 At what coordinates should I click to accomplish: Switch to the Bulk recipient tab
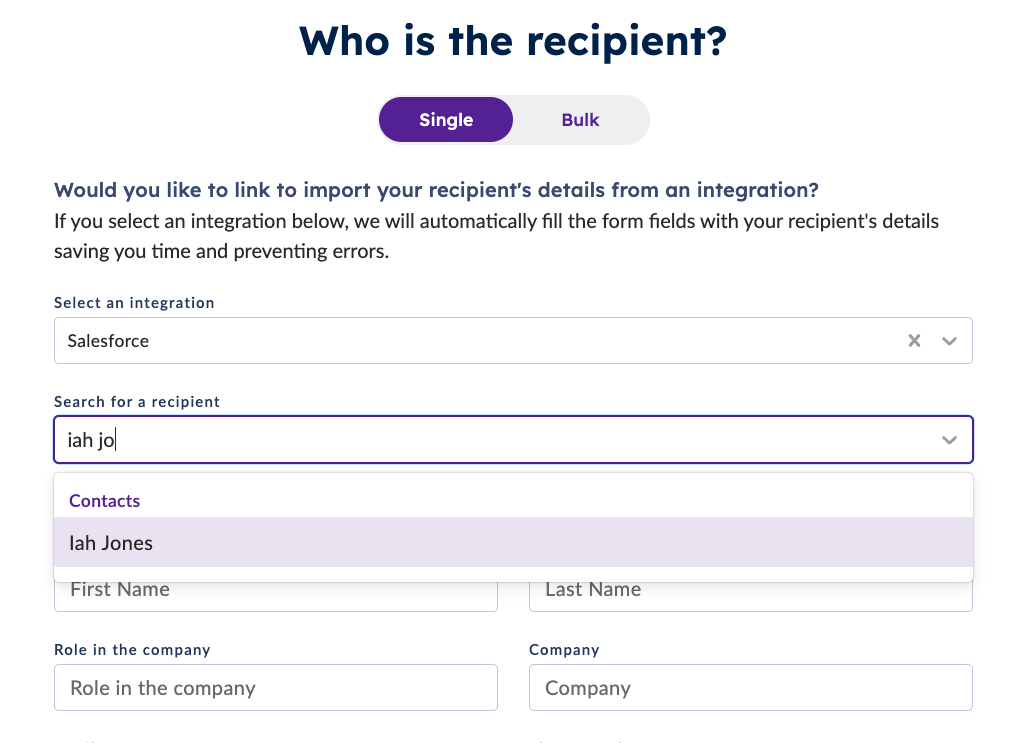click(580, 119)
